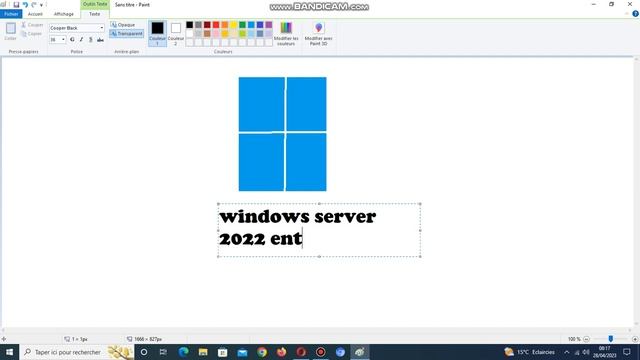Click inside the text box on canvas

319,230
